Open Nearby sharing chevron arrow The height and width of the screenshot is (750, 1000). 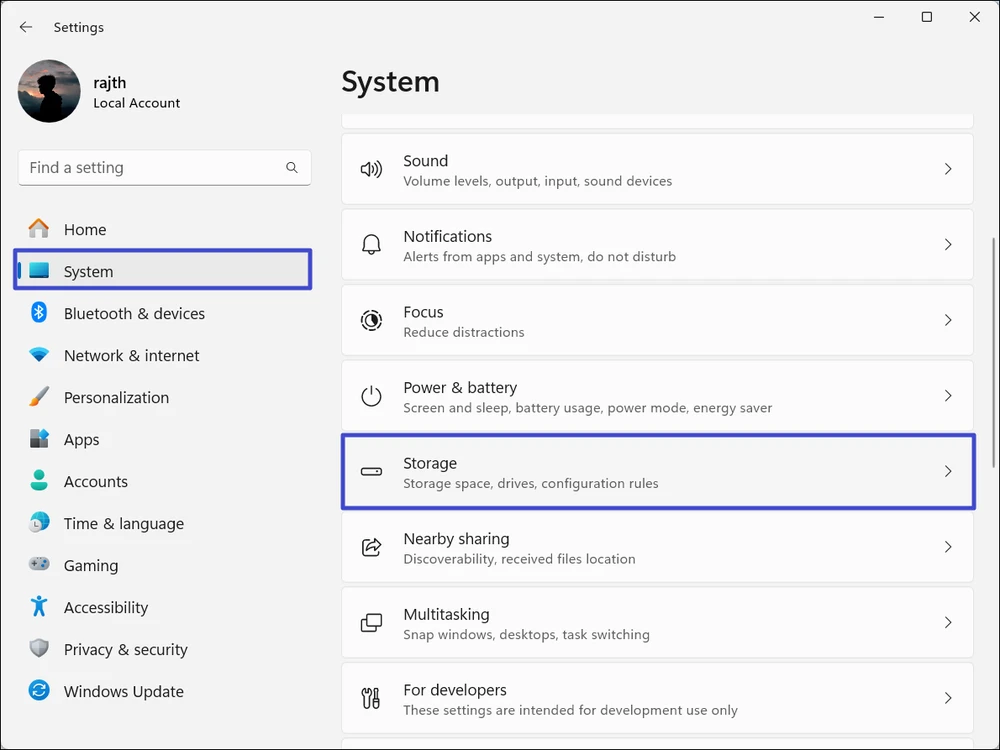tap(948, 547)
